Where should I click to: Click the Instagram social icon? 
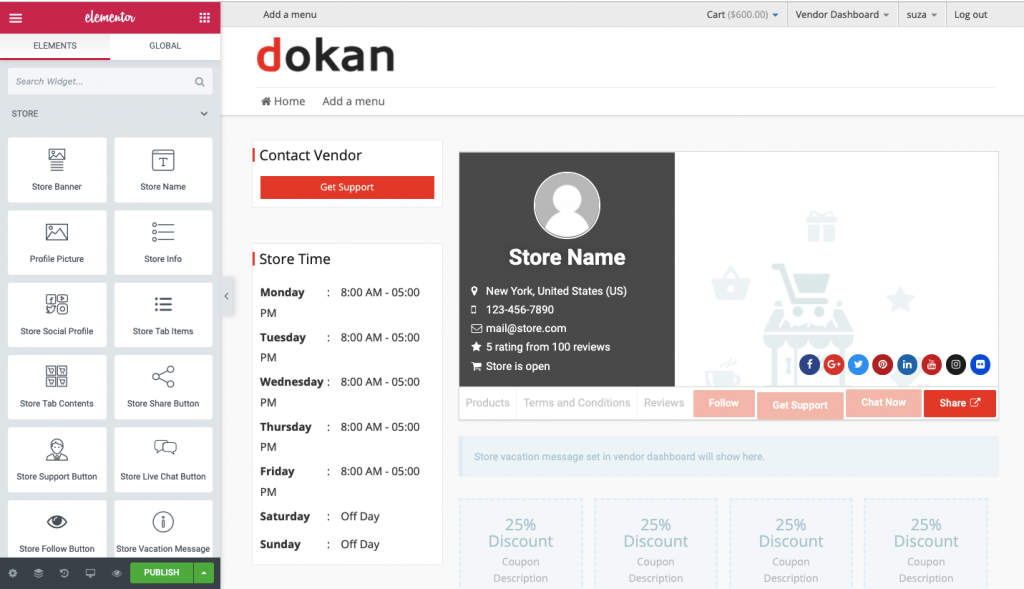click(x=955, y=364)
